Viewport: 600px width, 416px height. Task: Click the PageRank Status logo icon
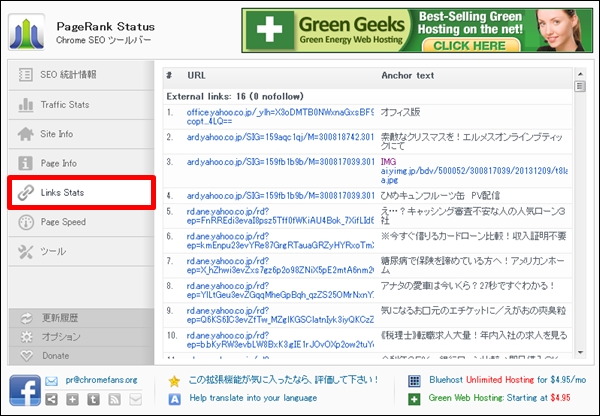pos(26,32)
